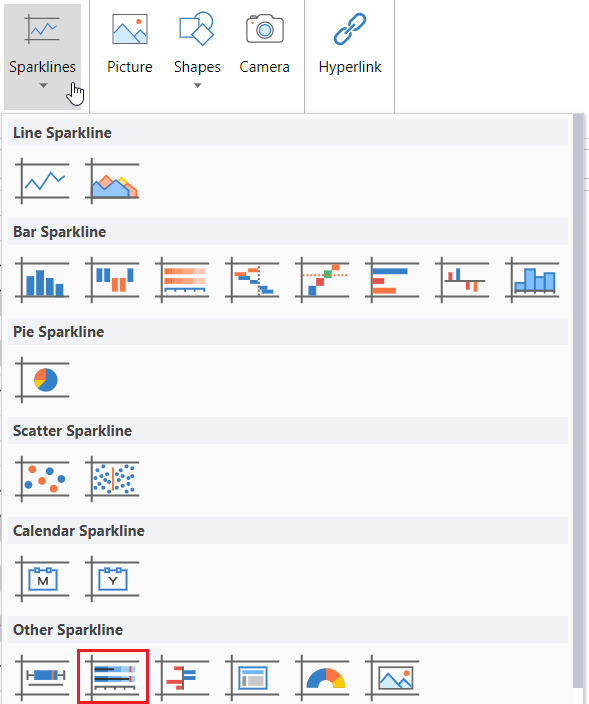
Task: Choose the scatter sparkline with large dots
Action: (42, 479)
